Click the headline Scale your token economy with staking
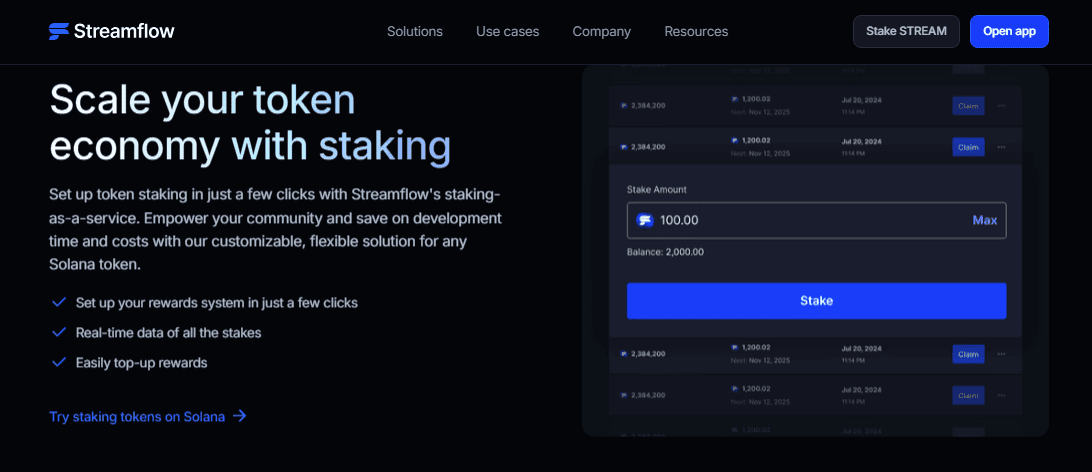The width and height of the screenshot is (1092, 472). (250, 123)
